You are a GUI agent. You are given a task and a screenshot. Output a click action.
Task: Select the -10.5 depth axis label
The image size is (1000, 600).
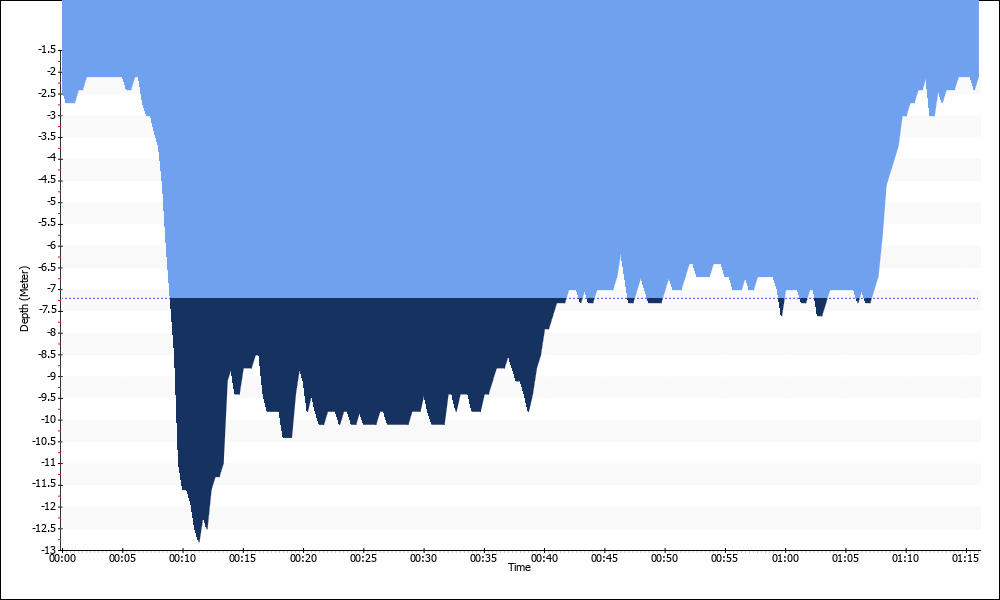coord(45,441)
